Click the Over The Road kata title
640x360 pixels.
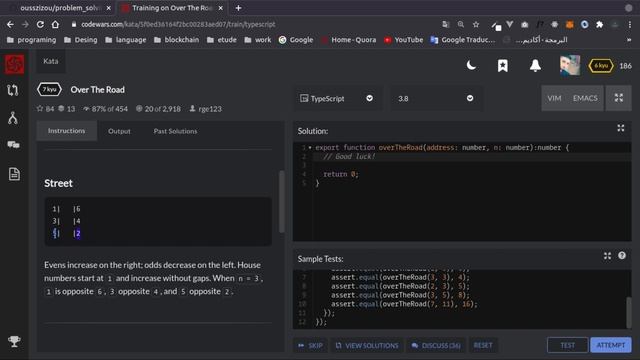[x=98, y=90]
